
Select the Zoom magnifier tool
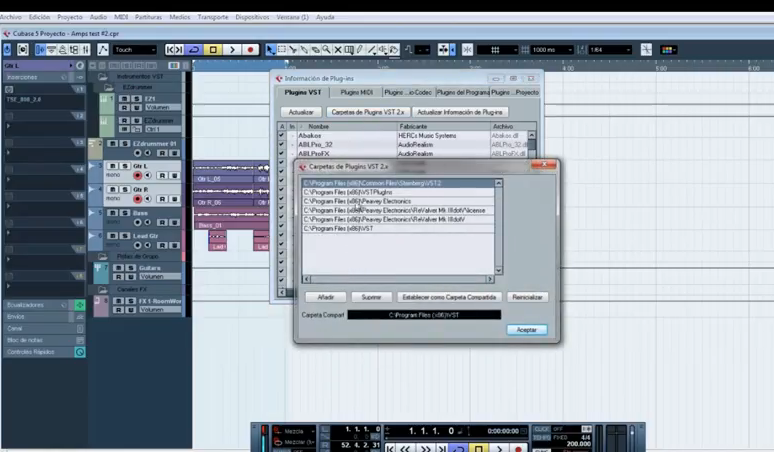(327, 50)
